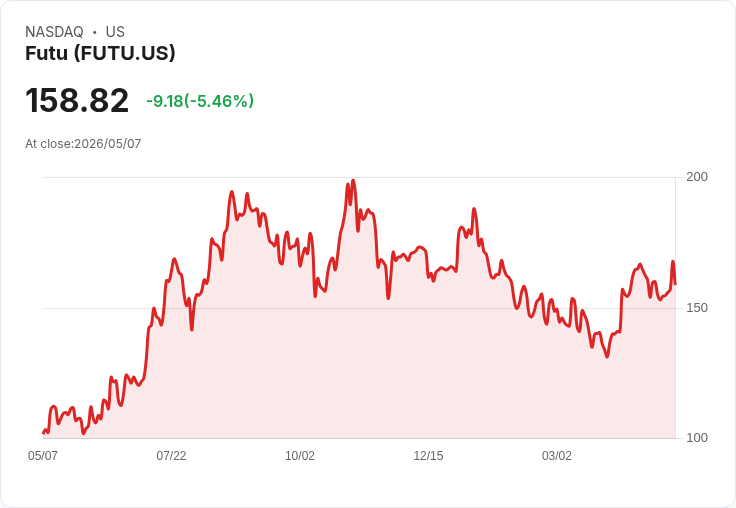
Task: Select the US market label
Action: point(115,32)
